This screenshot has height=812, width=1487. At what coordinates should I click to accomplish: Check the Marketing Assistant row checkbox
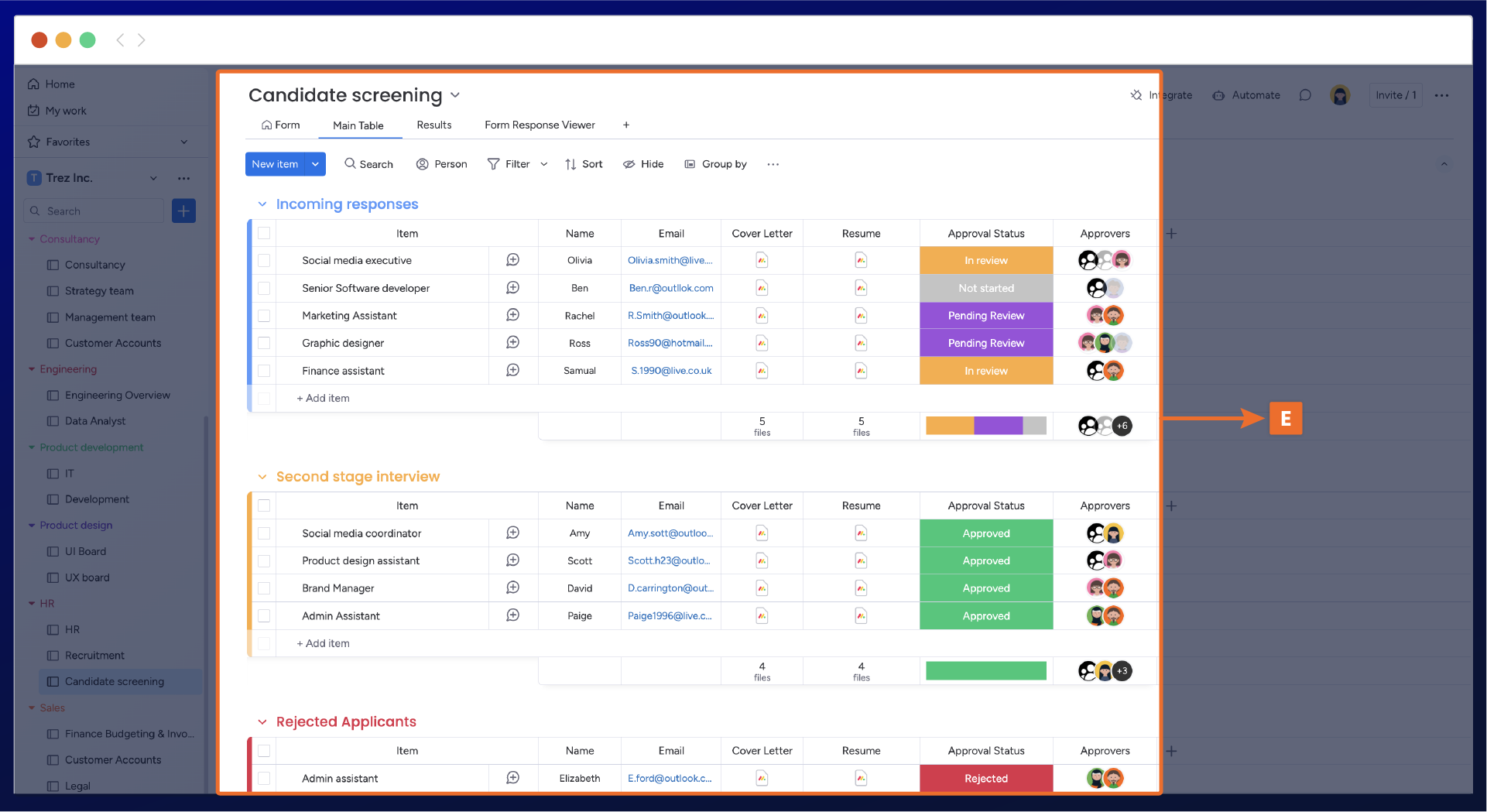pyautogui.click(x=264, y=316)
